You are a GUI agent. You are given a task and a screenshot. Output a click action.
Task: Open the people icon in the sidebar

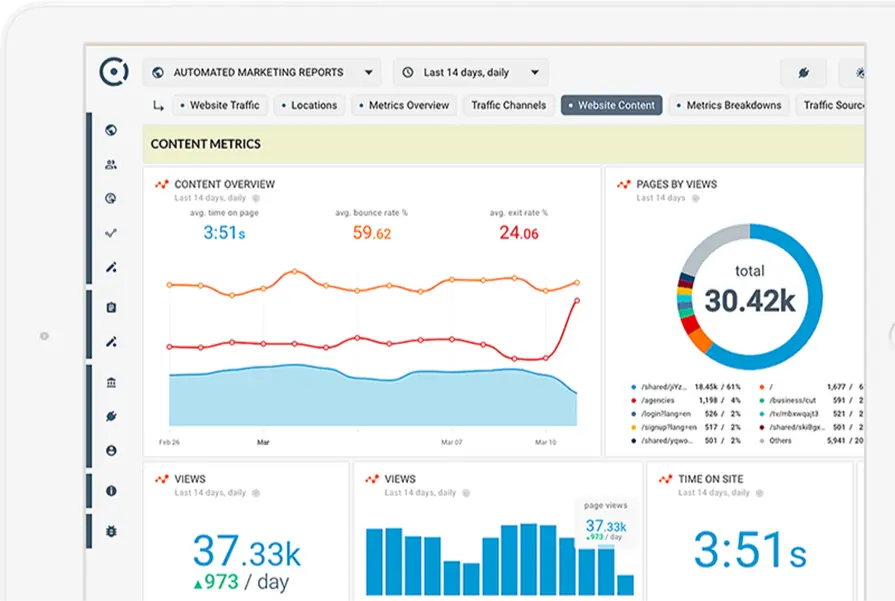point(111,165)
